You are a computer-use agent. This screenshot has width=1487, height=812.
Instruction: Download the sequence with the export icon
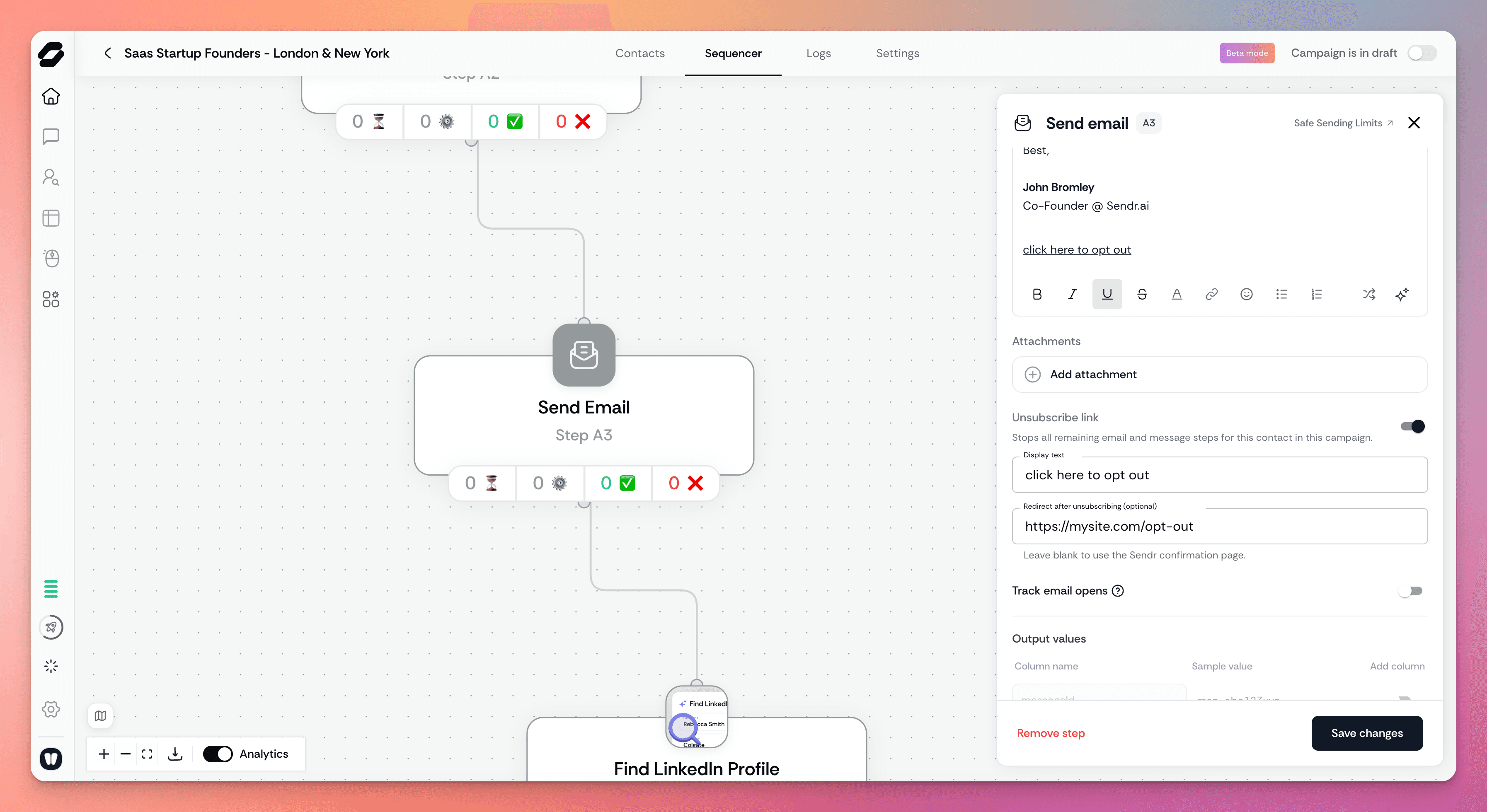click(175, 754)
